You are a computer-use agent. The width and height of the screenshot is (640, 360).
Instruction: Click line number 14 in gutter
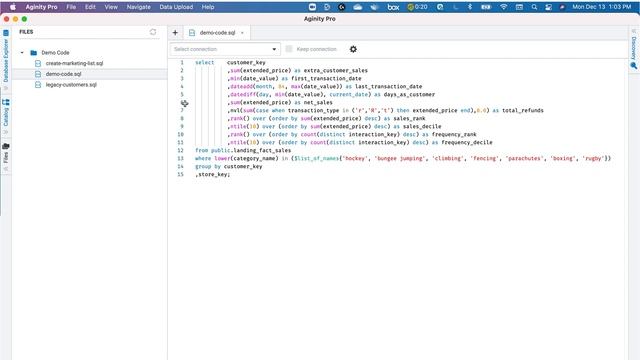tap(180, 167)
